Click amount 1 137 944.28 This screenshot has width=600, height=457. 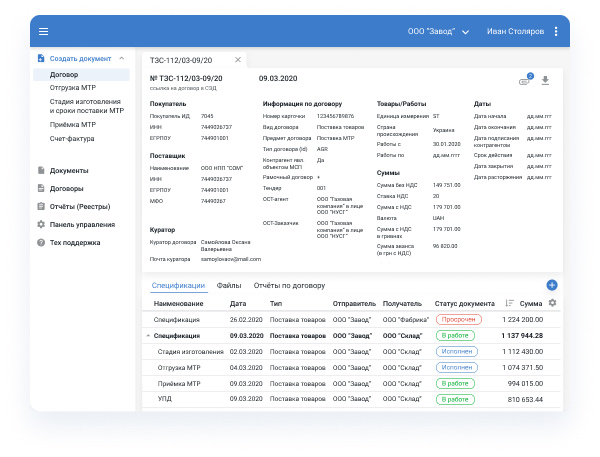coord(522,336)
